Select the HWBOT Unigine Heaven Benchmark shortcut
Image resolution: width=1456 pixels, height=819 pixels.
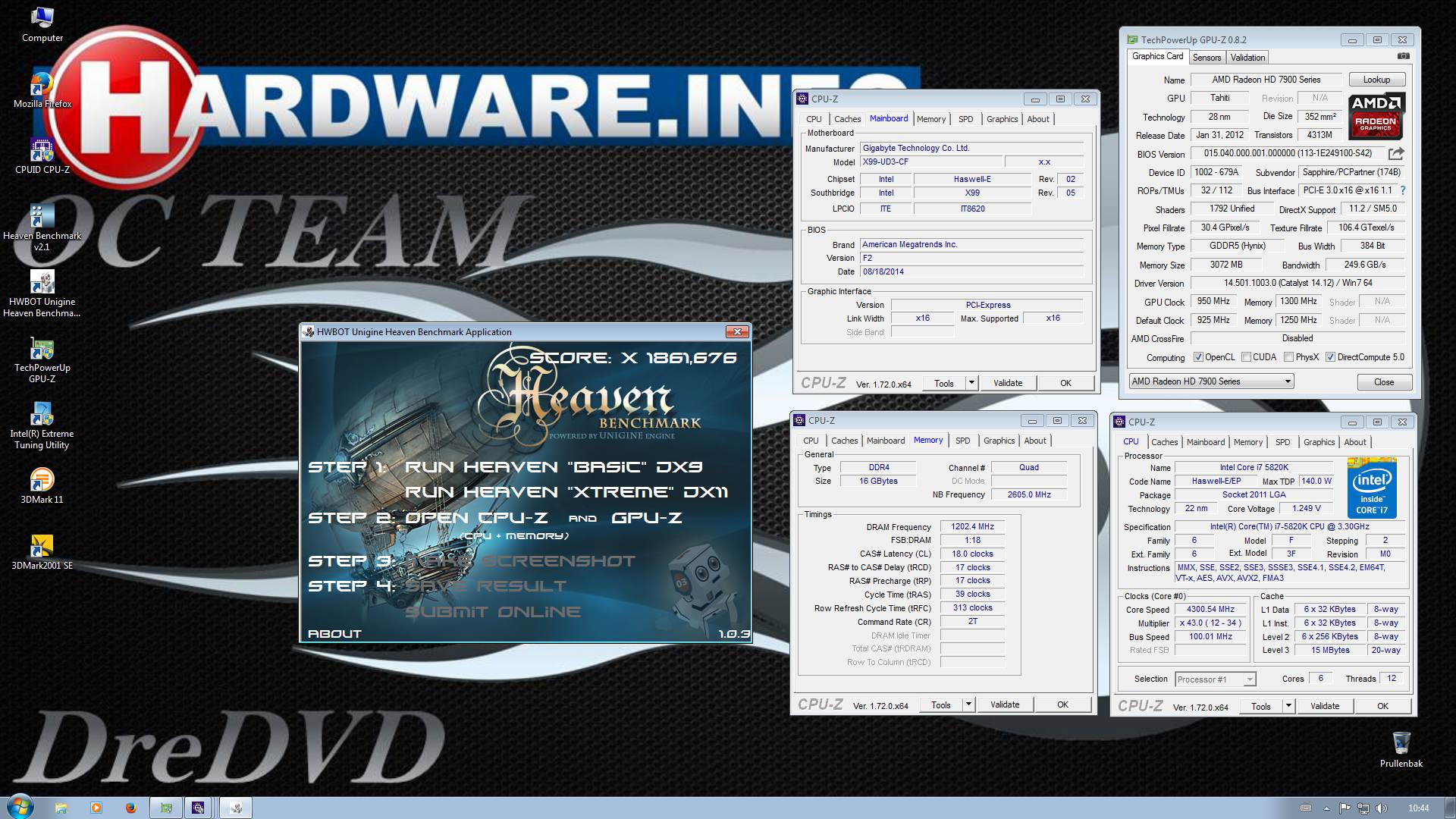(42, 294)
